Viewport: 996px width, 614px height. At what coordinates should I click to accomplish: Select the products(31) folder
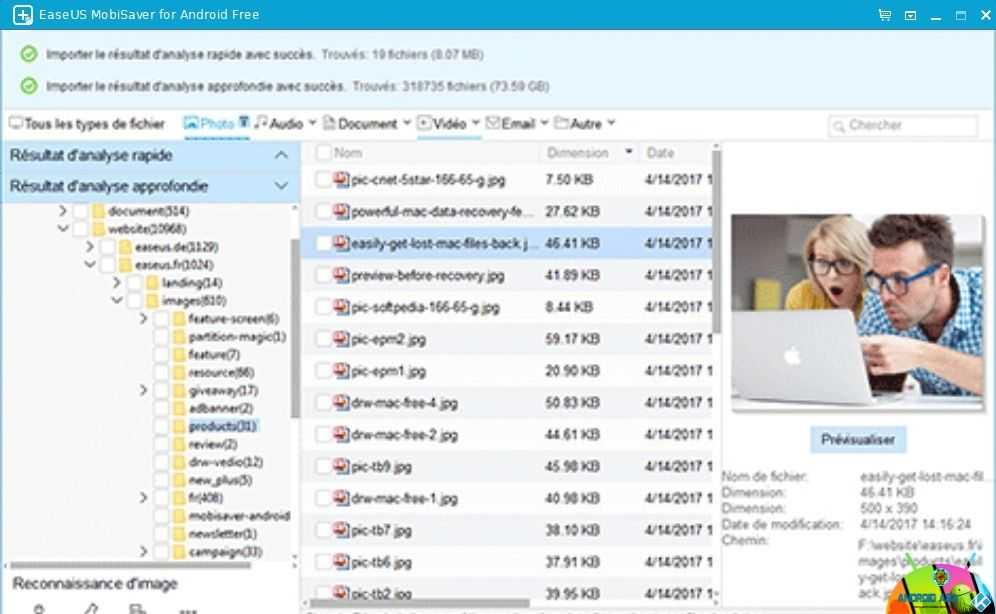222,426
